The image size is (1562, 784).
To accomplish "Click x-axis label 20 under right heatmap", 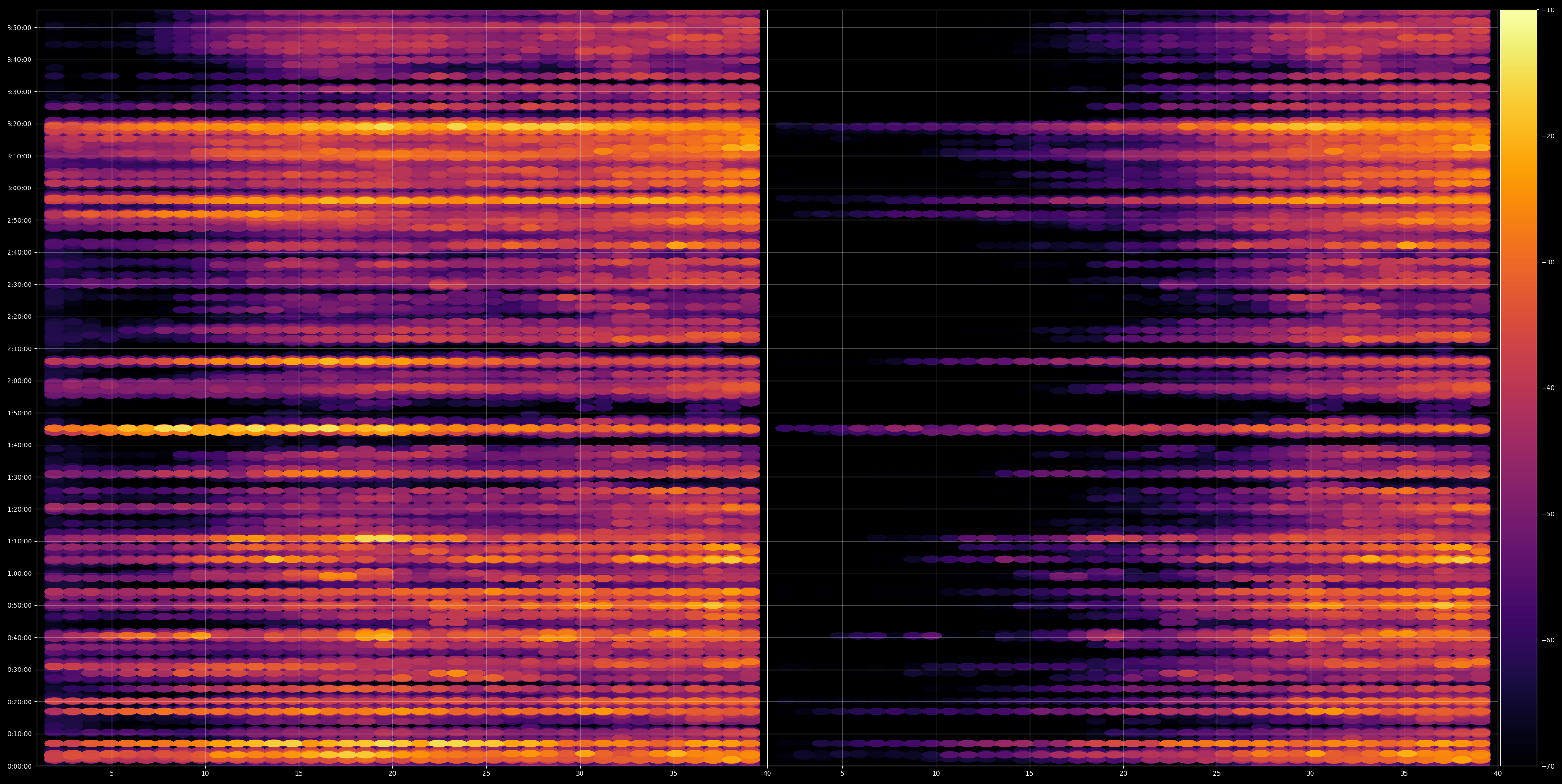I will click(x=1123, y=774).
